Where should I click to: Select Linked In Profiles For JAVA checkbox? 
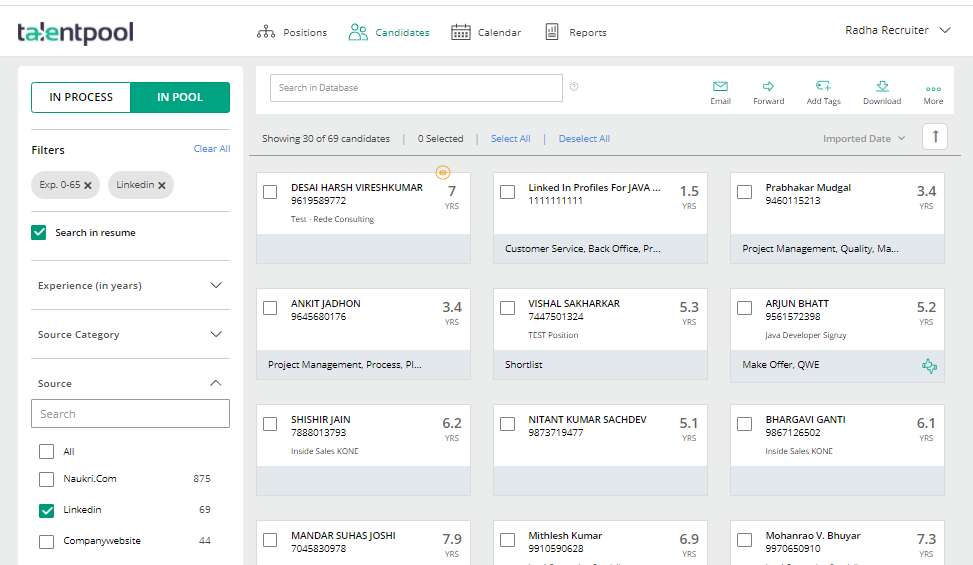click(x=508, y=192)
